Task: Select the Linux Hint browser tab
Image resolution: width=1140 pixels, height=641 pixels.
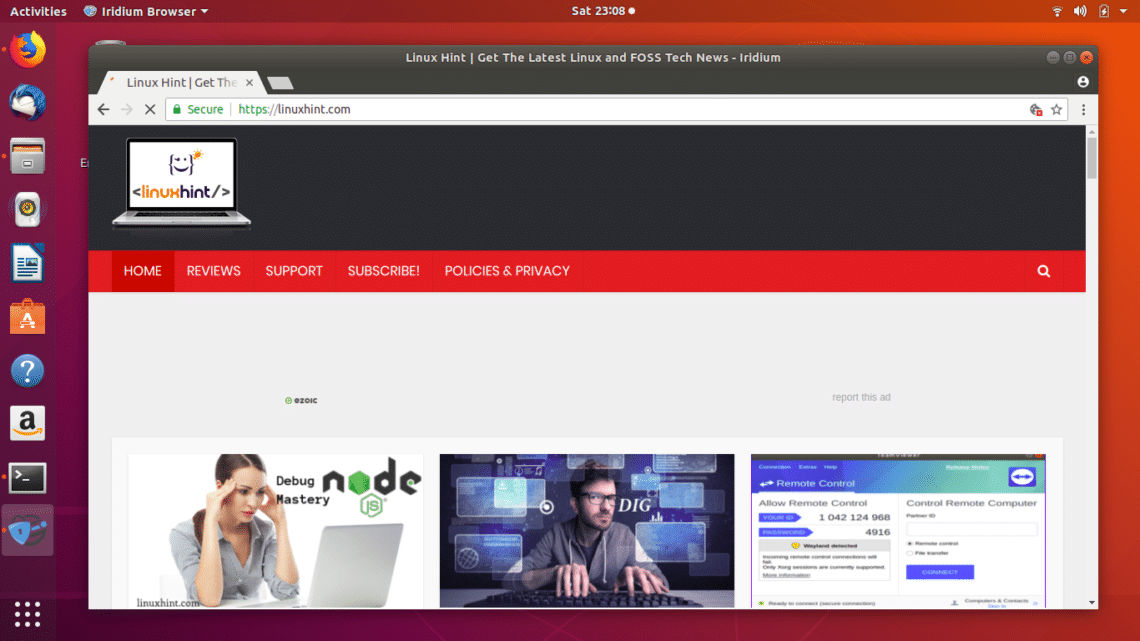Action: pos(182,83)
